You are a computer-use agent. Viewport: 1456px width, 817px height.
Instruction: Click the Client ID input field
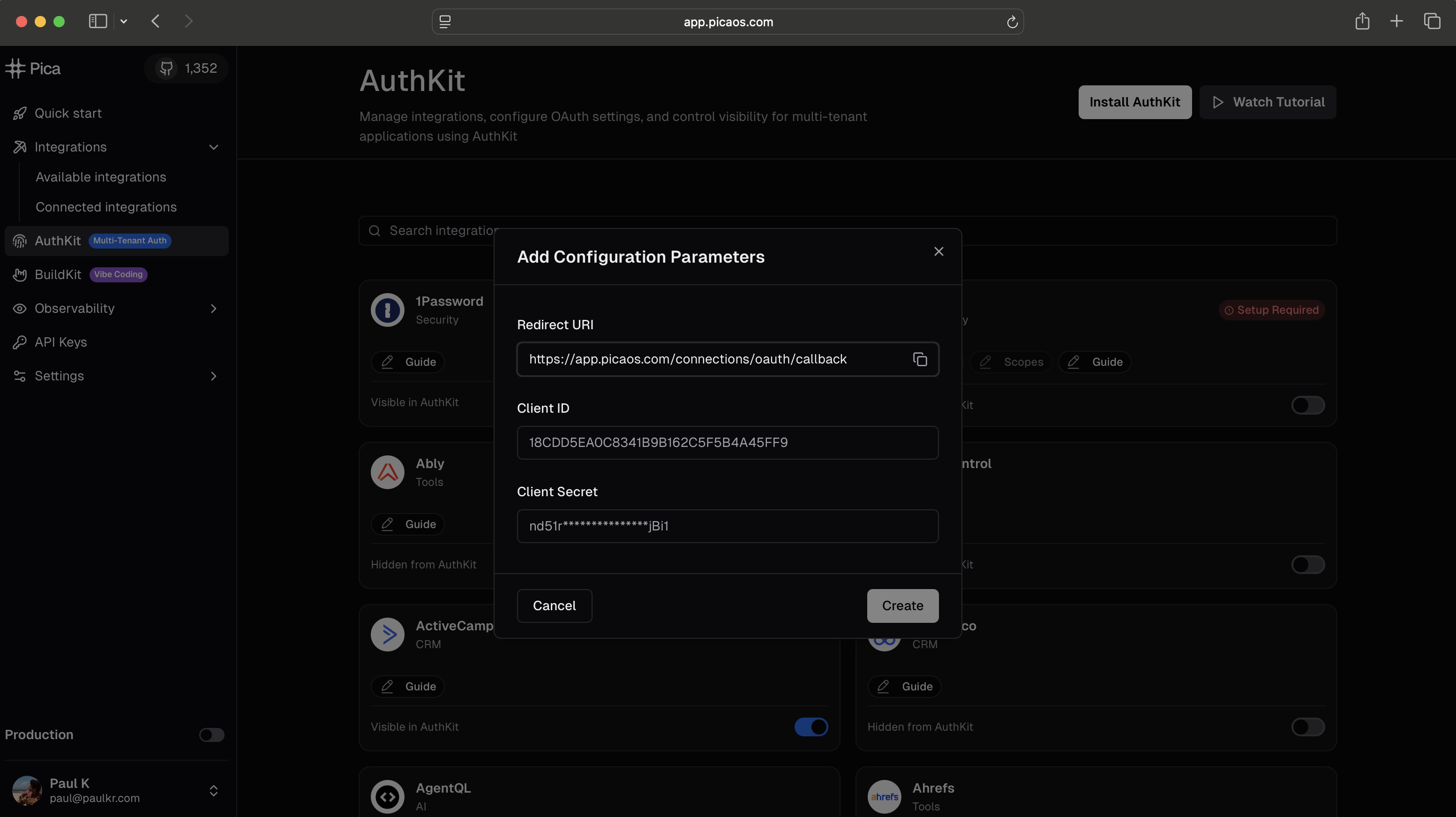[x=727, y=442]
